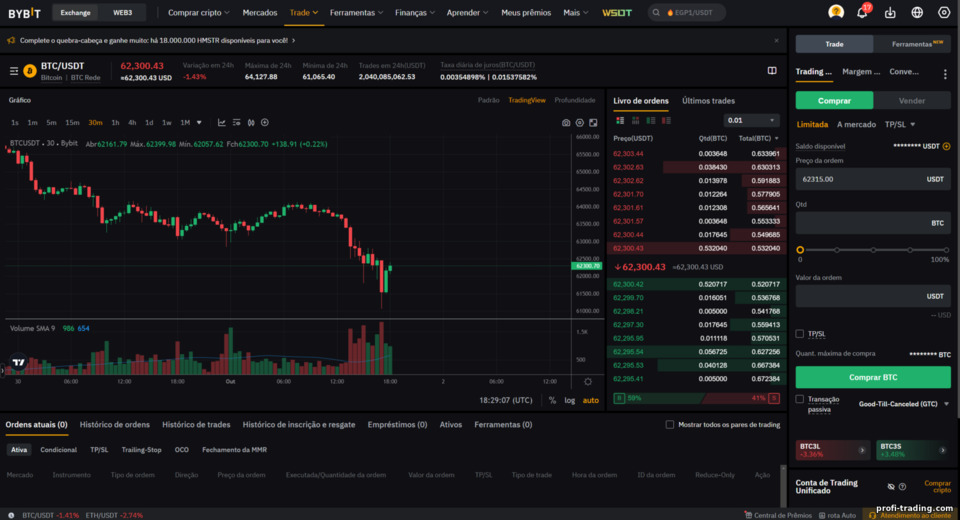This screenshot has width=960, height=520.
Task: Enable the TP/SL checkbox
Action: coord(800,334)
